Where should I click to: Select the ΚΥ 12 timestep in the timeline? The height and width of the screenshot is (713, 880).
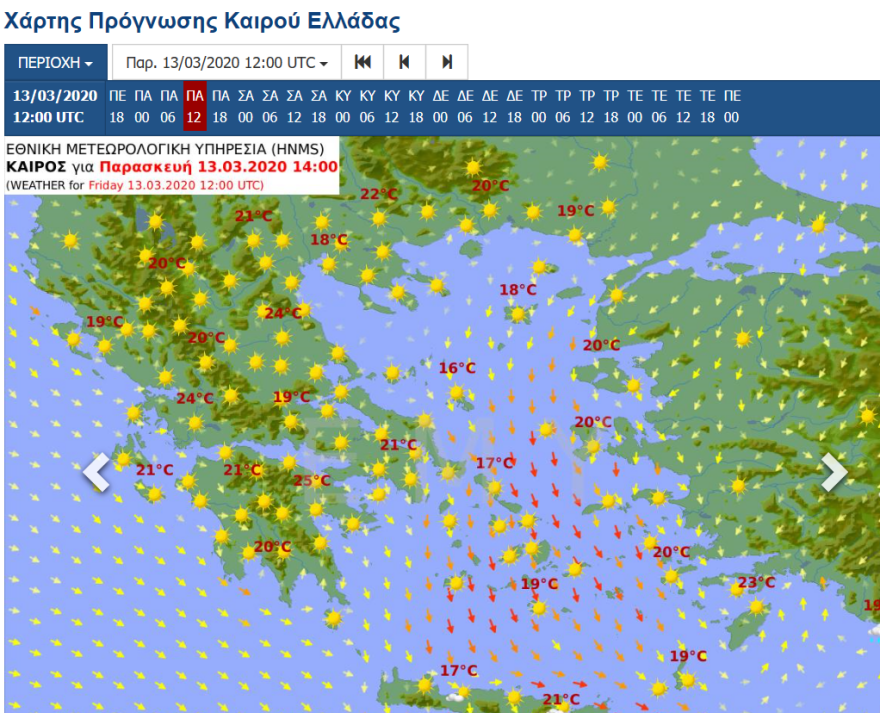390,105
